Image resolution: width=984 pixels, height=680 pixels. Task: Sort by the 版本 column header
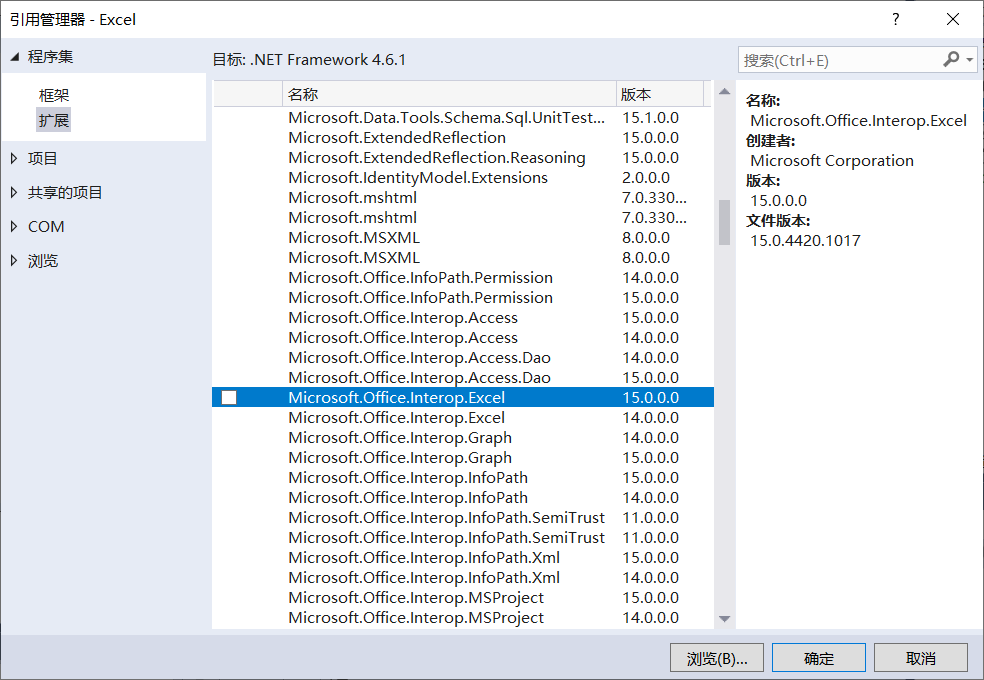(660, 94)
